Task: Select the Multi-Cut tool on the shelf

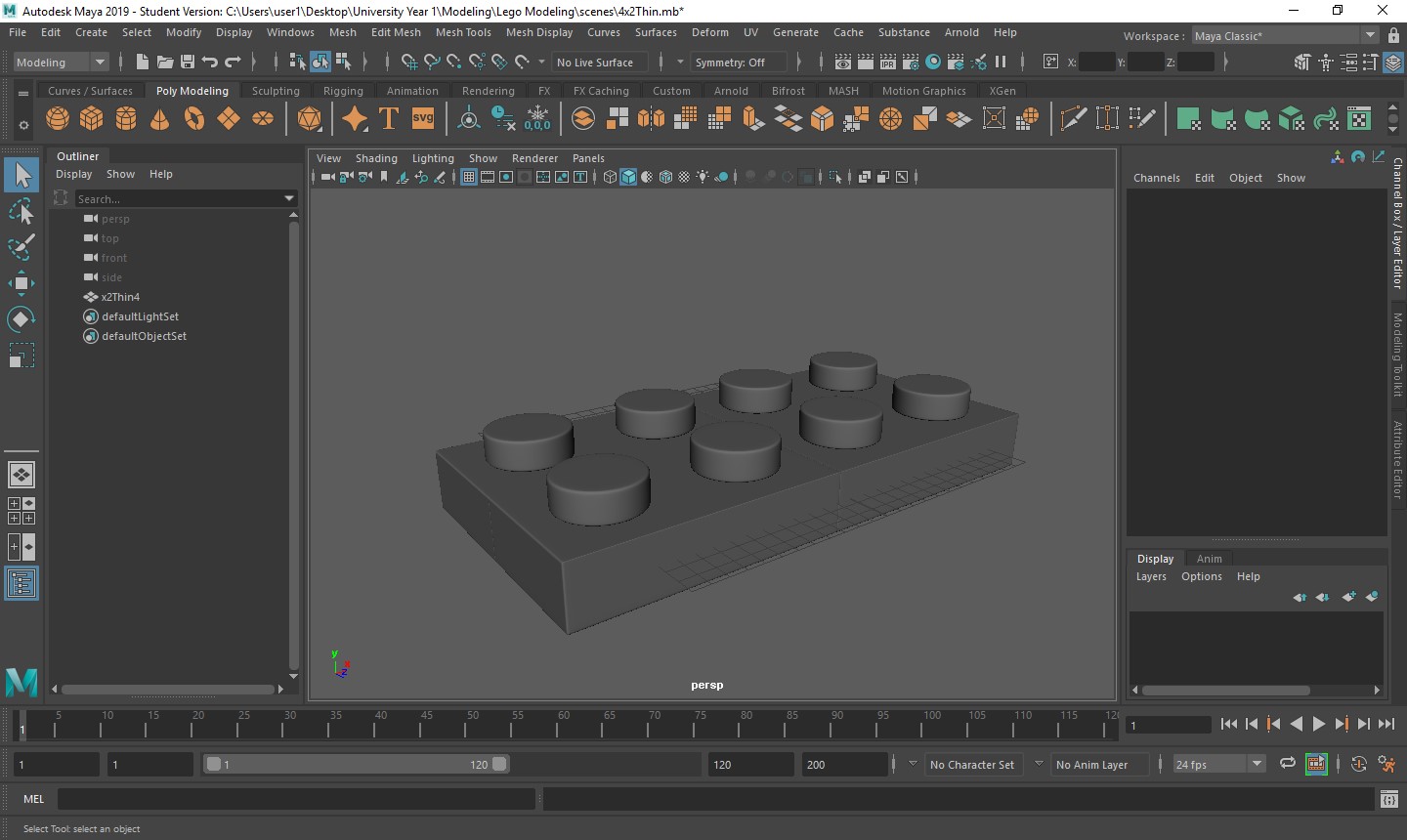Action: [1073, 119]
